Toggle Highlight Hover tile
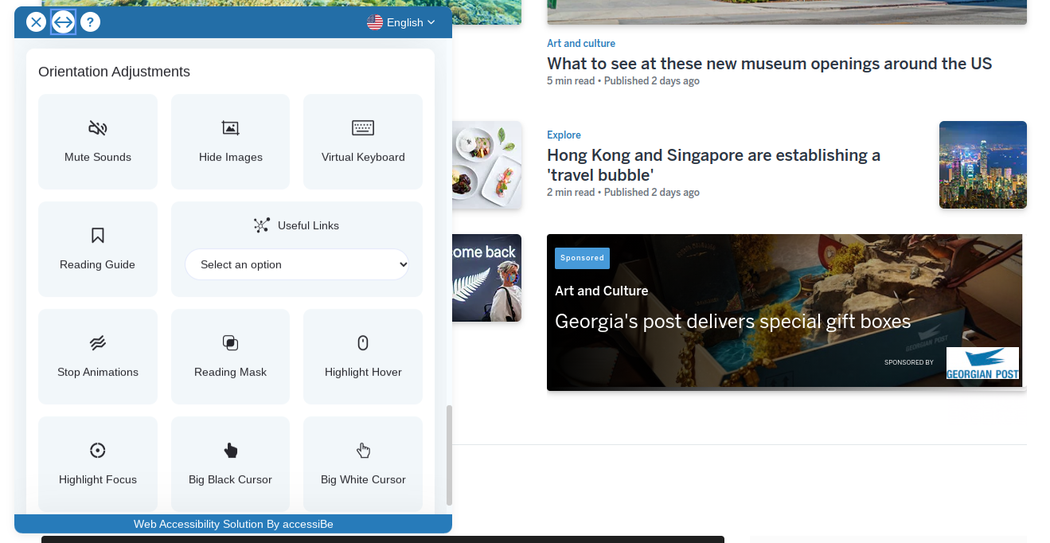 [x=363, y=356]
